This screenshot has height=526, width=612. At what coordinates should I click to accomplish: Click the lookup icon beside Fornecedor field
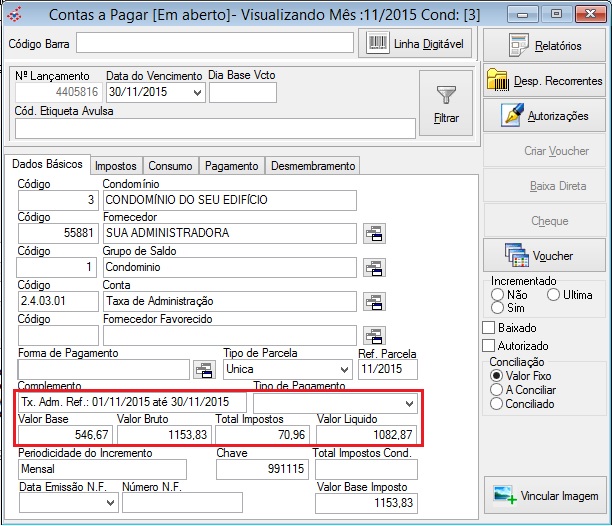(374, 234)
